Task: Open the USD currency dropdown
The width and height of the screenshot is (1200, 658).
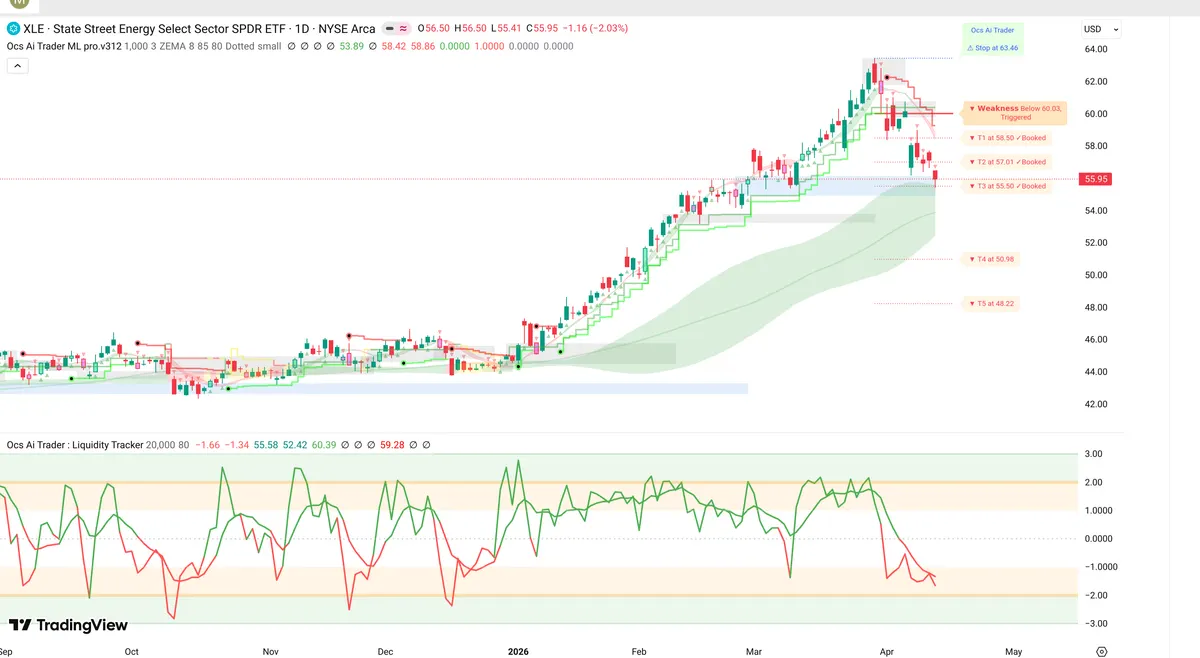Action: tap(1101, 29)
